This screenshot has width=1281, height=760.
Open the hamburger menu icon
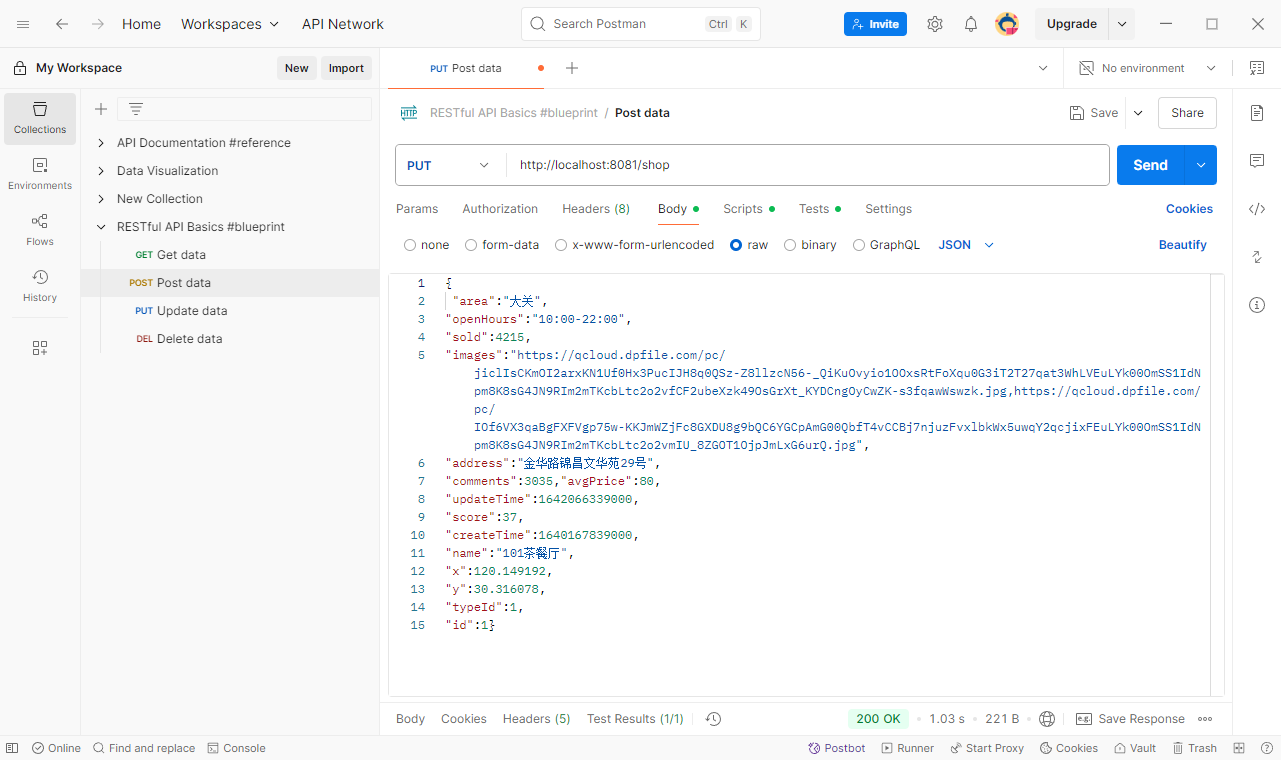(x=23, y=24)
